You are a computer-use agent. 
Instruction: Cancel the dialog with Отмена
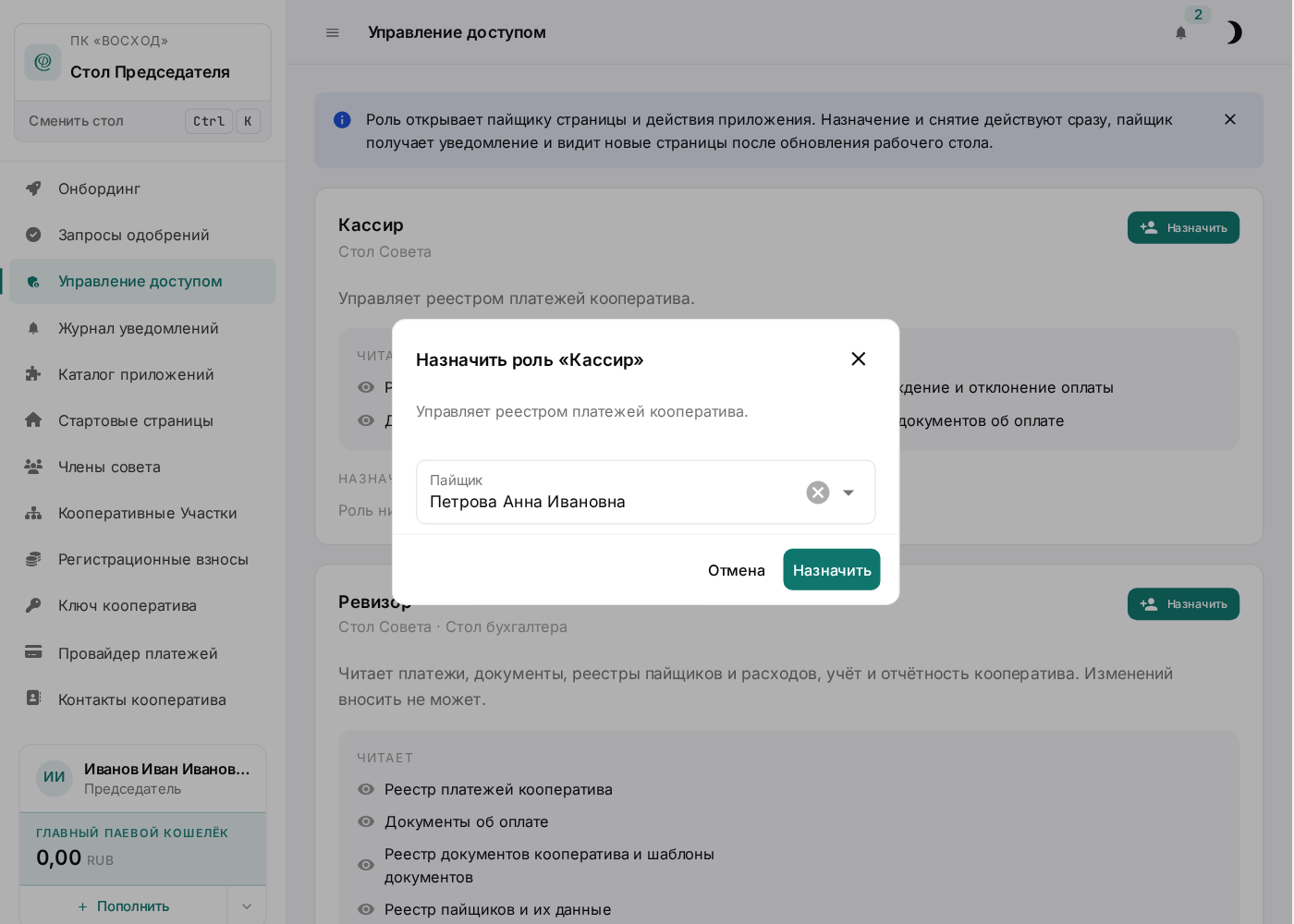(x=737, y=570)
